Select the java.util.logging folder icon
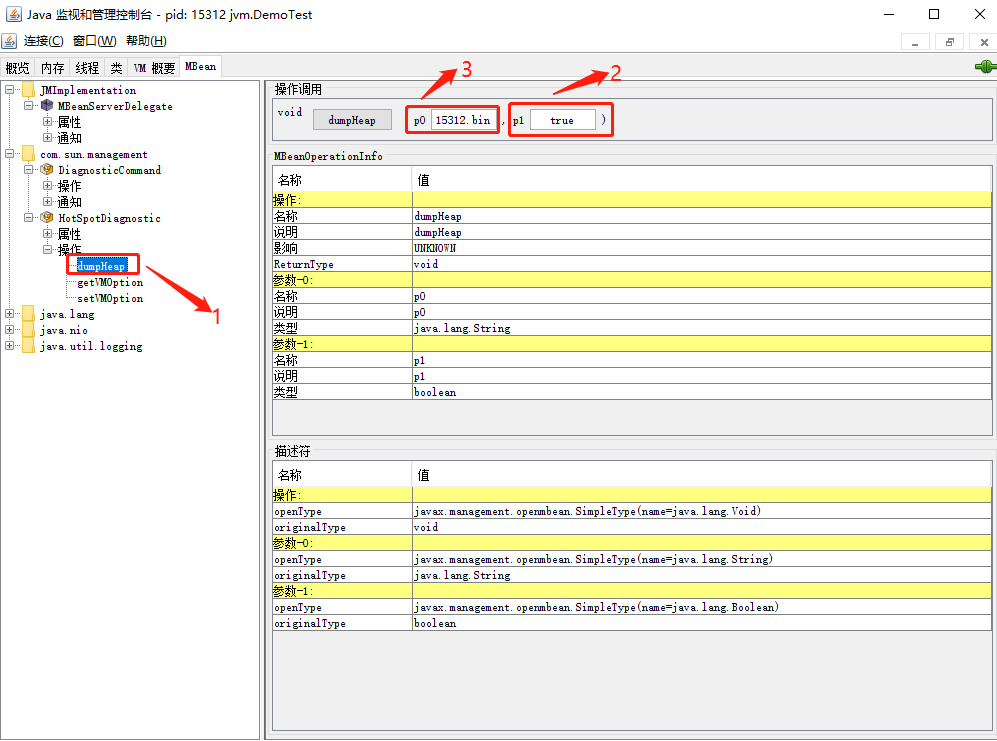 [x=29, y=345]
